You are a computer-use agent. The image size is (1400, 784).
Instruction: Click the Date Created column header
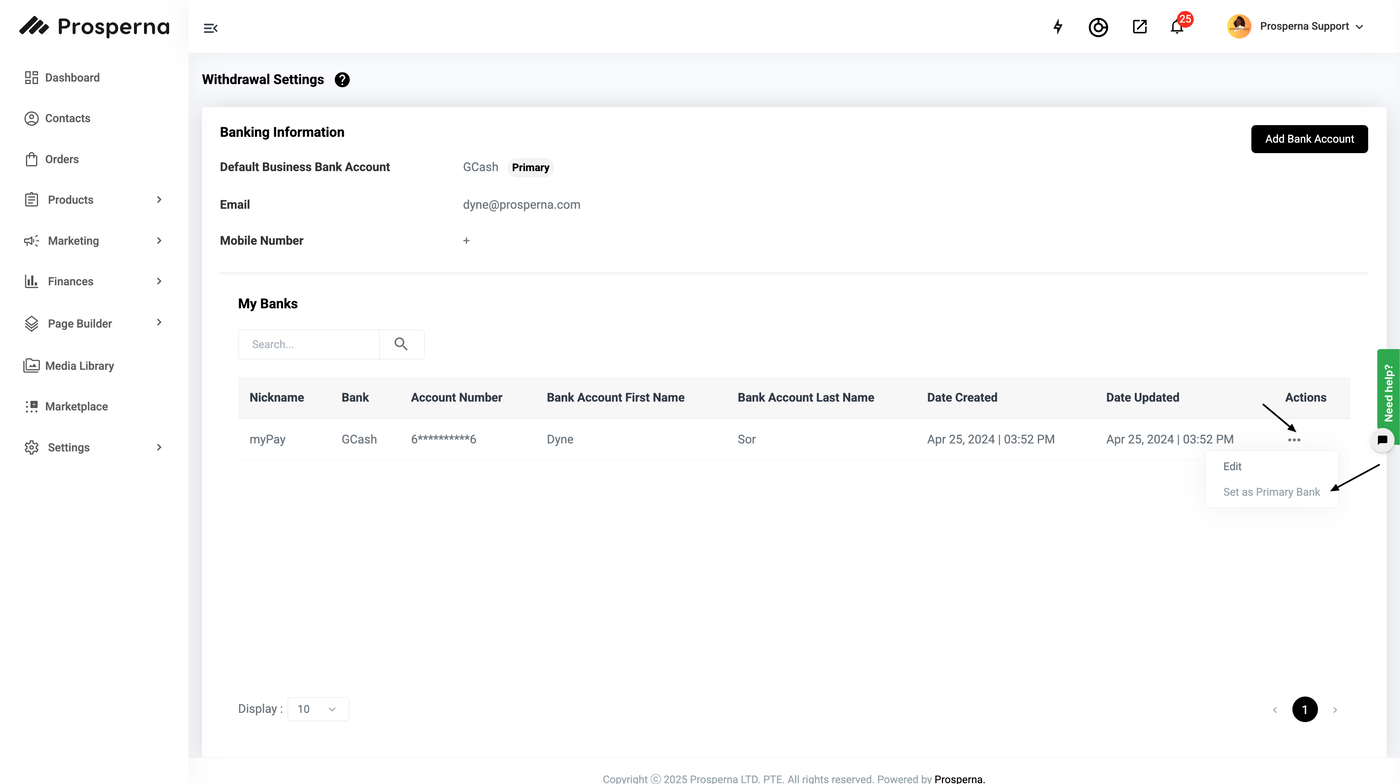962,398
